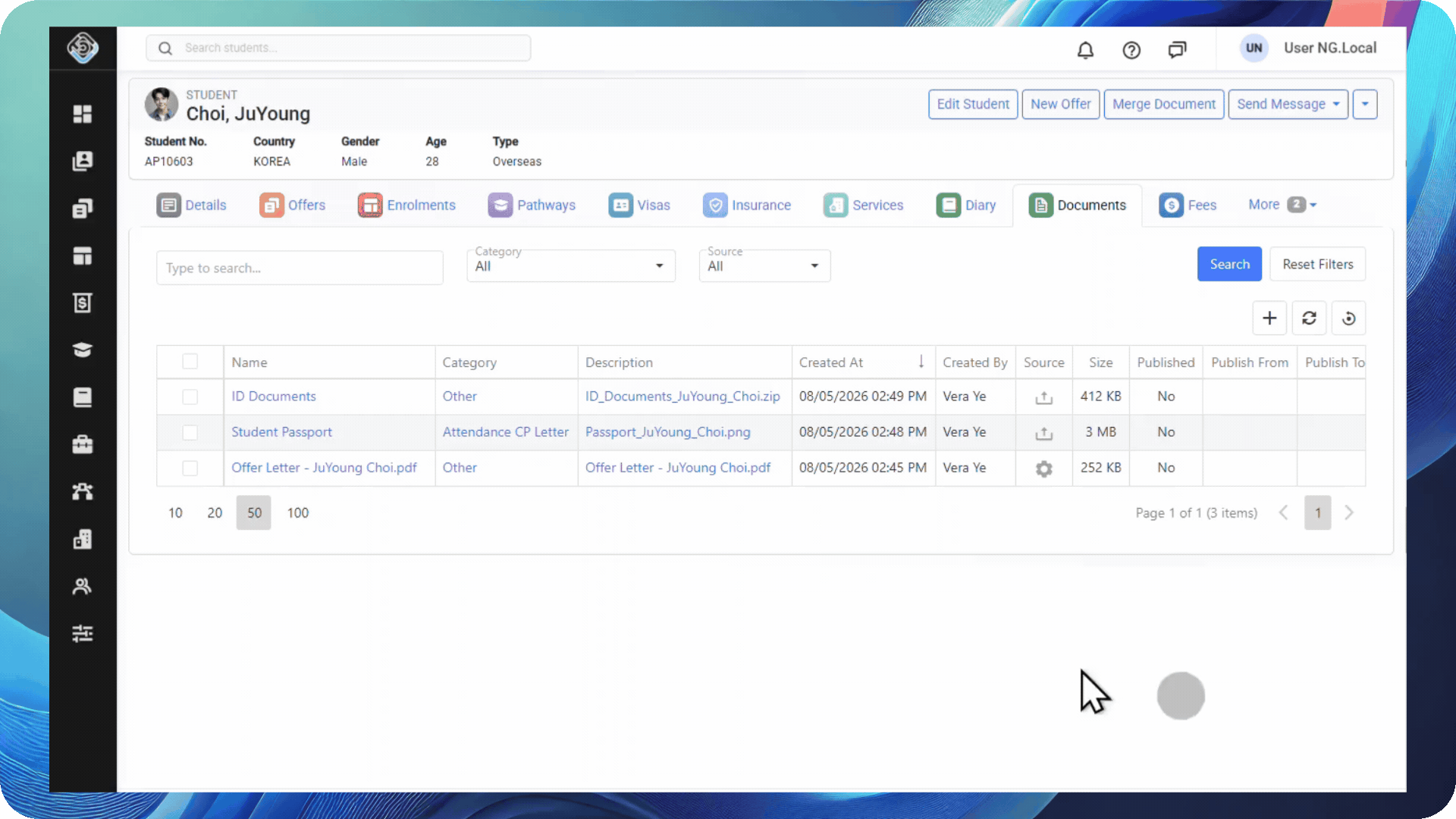Click the page 1 pagination button
The image size is (1456, 819).
(x=1318, y=513)
